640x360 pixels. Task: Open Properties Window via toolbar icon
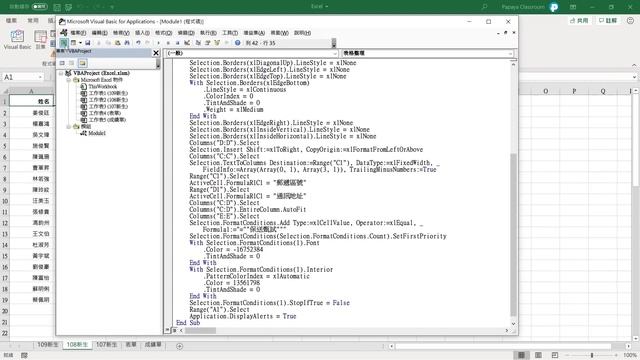pos(208,43)
